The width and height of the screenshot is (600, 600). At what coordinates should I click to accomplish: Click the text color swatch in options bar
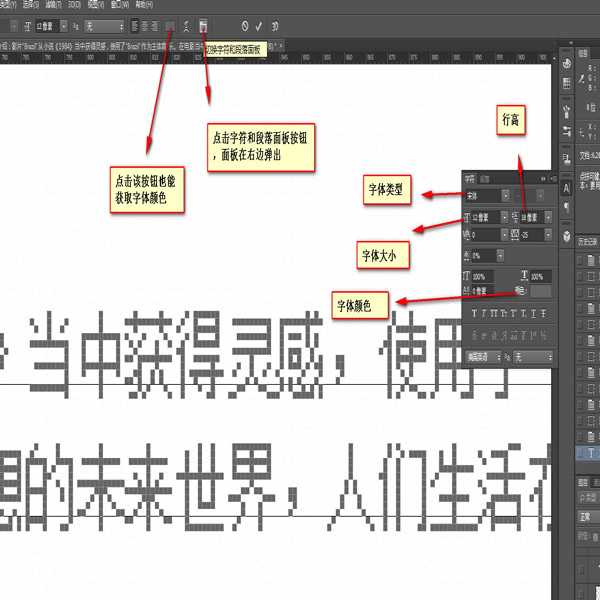tap(170, 26)
